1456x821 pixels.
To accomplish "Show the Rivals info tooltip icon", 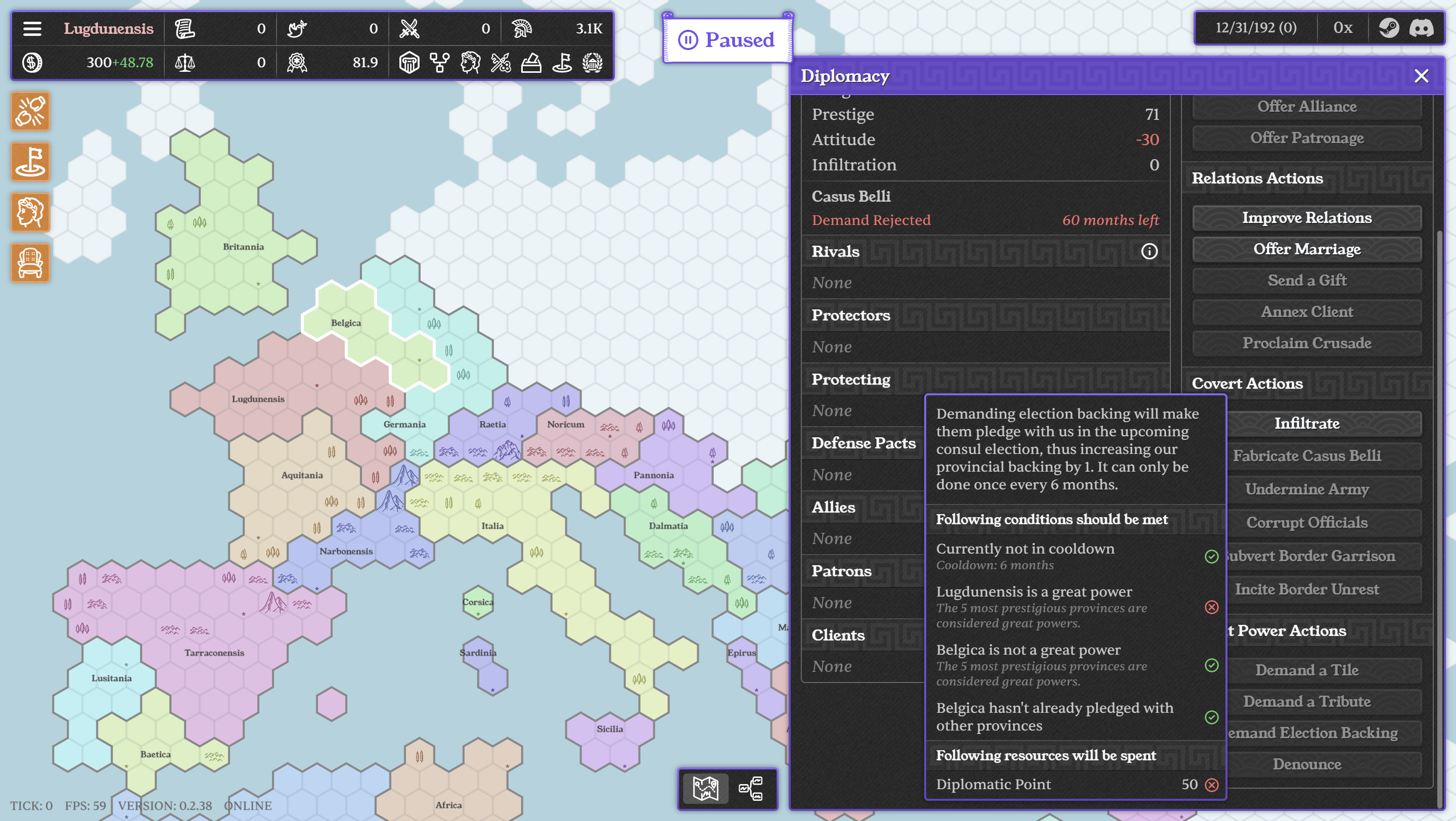I will [1149, 251].
